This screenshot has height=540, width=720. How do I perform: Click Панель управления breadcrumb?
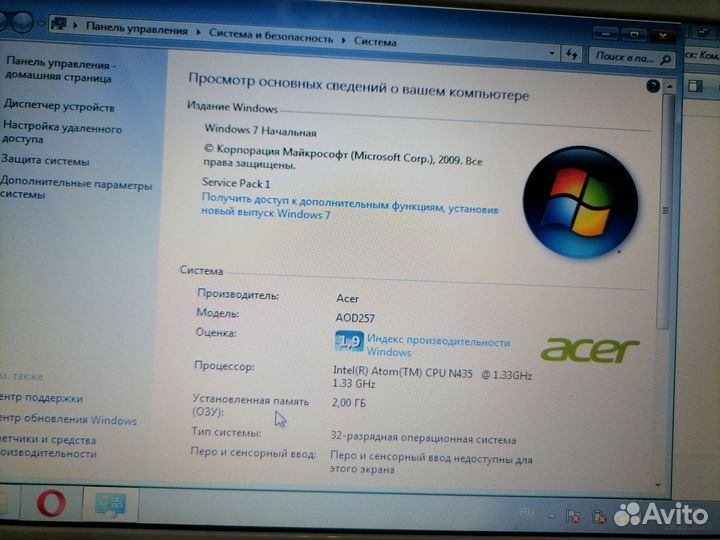pyautogui.click(x=137, y=28)
